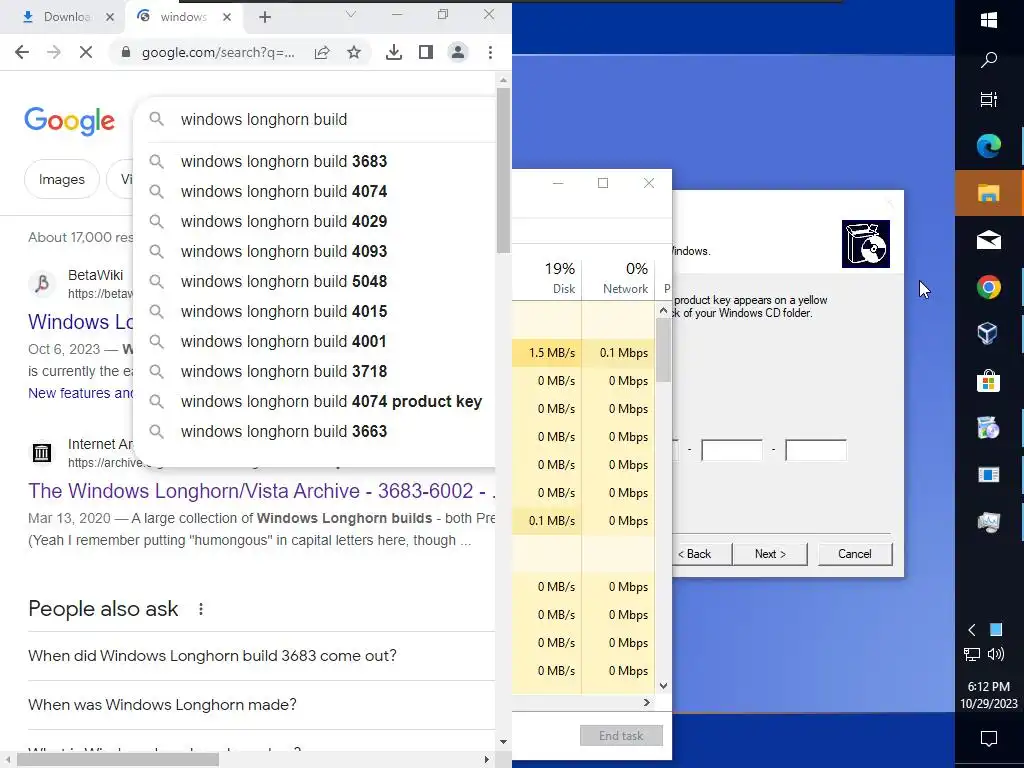The height and width of the screenshot is (768, 1024).
Task: Sort Task Manager by Disk column
Action: coord(547,278)
